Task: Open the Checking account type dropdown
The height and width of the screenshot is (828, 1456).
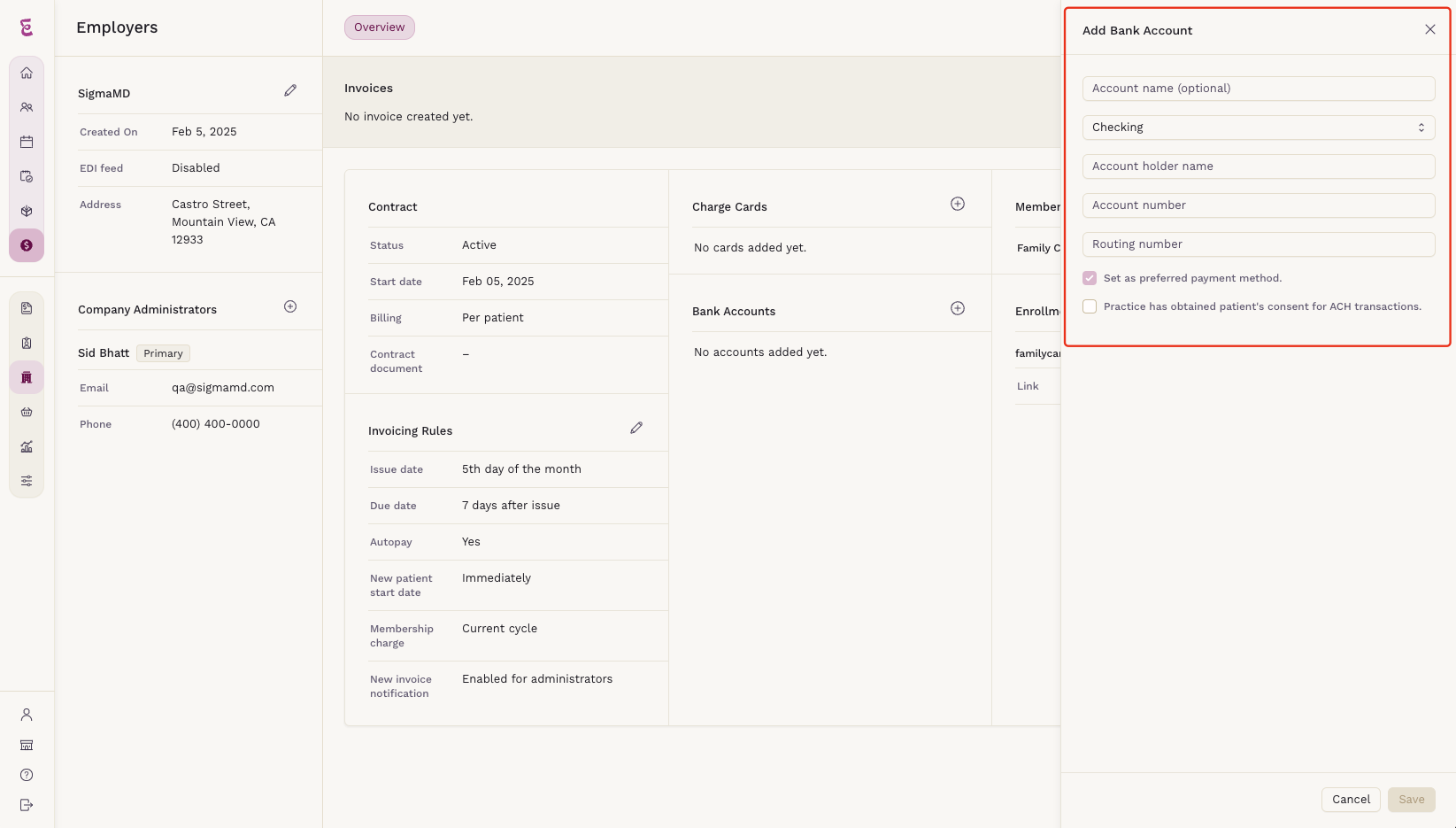Action: pos(1259,128)
